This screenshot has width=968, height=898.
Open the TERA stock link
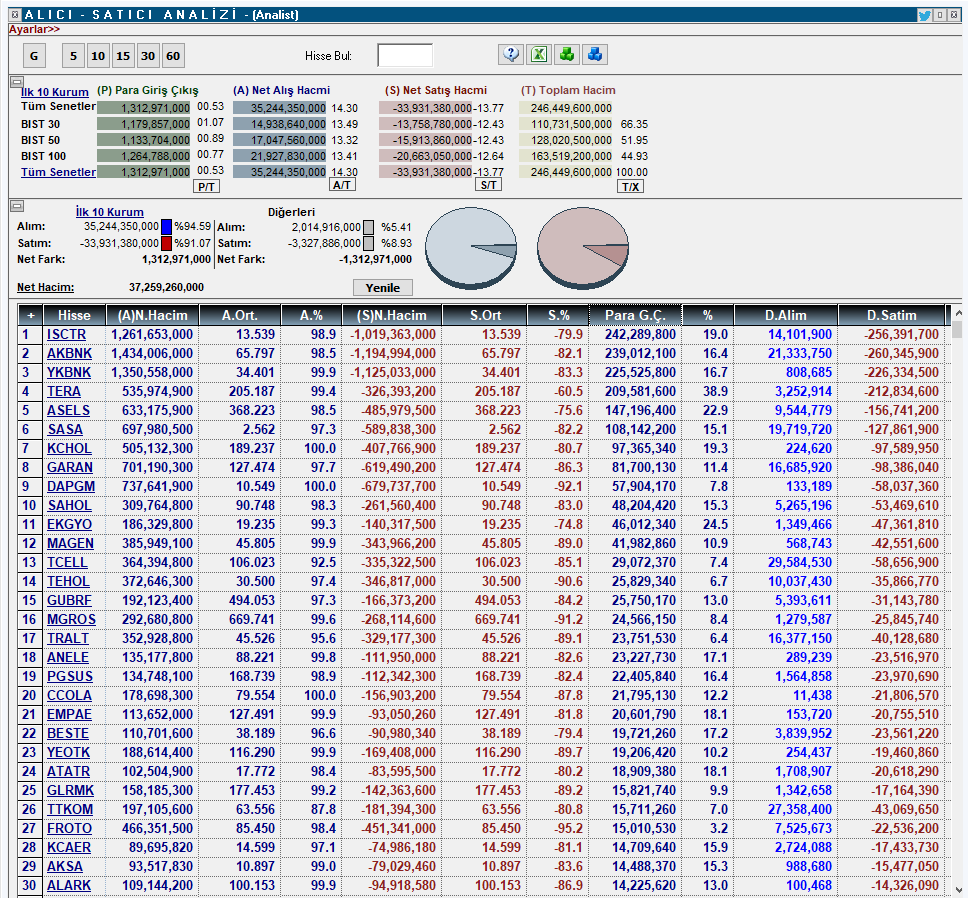tap(64, 392)
